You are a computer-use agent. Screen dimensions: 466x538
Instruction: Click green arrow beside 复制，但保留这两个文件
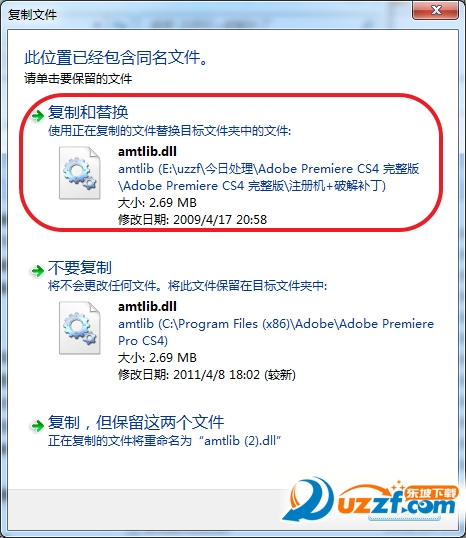pos(37,426)
